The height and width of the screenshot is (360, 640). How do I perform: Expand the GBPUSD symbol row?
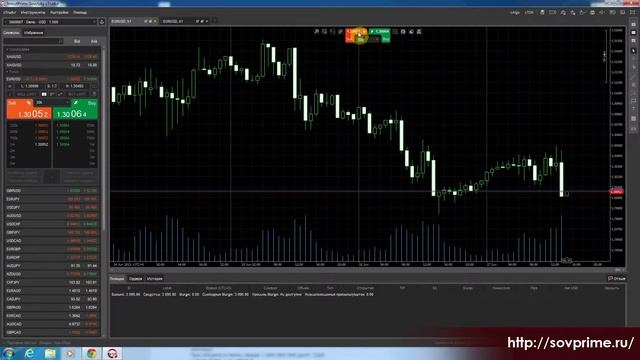point(52,191)
